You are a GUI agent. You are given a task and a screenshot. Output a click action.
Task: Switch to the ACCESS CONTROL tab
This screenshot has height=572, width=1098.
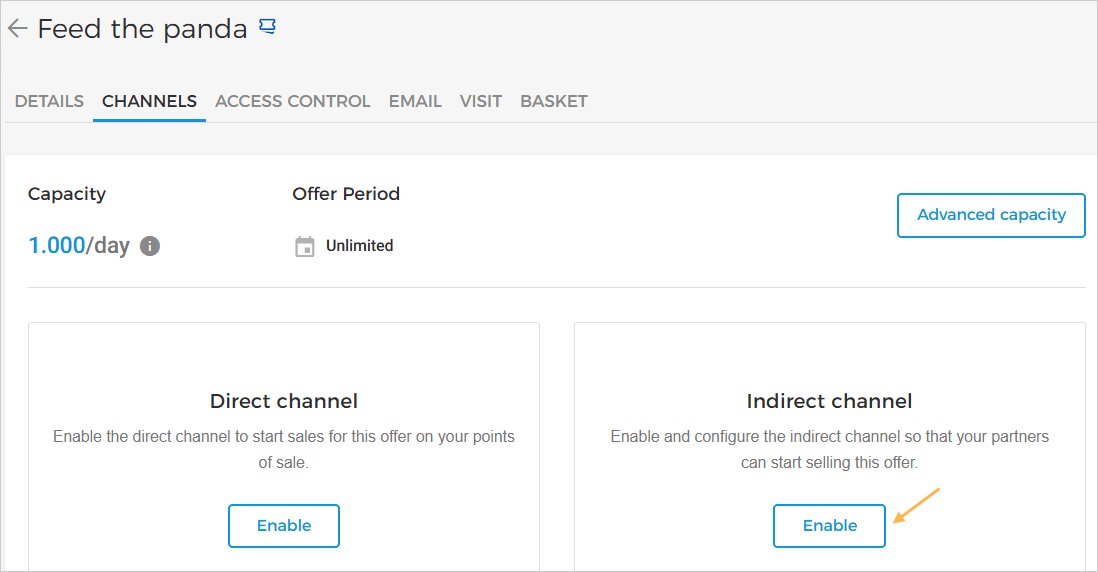pyautogui.click(x=292, y=101)
